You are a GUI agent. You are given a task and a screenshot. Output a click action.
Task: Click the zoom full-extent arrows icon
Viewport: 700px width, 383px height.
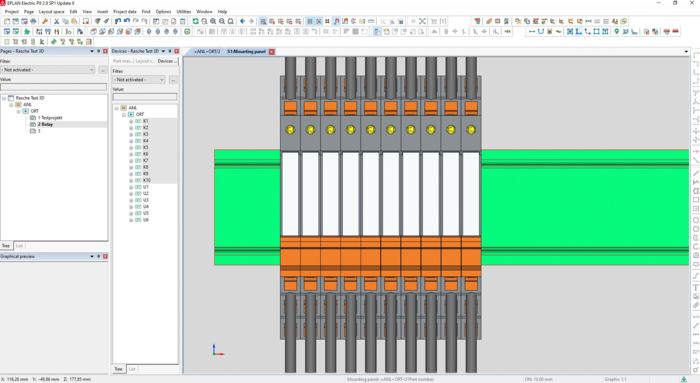tap(422, 21)
